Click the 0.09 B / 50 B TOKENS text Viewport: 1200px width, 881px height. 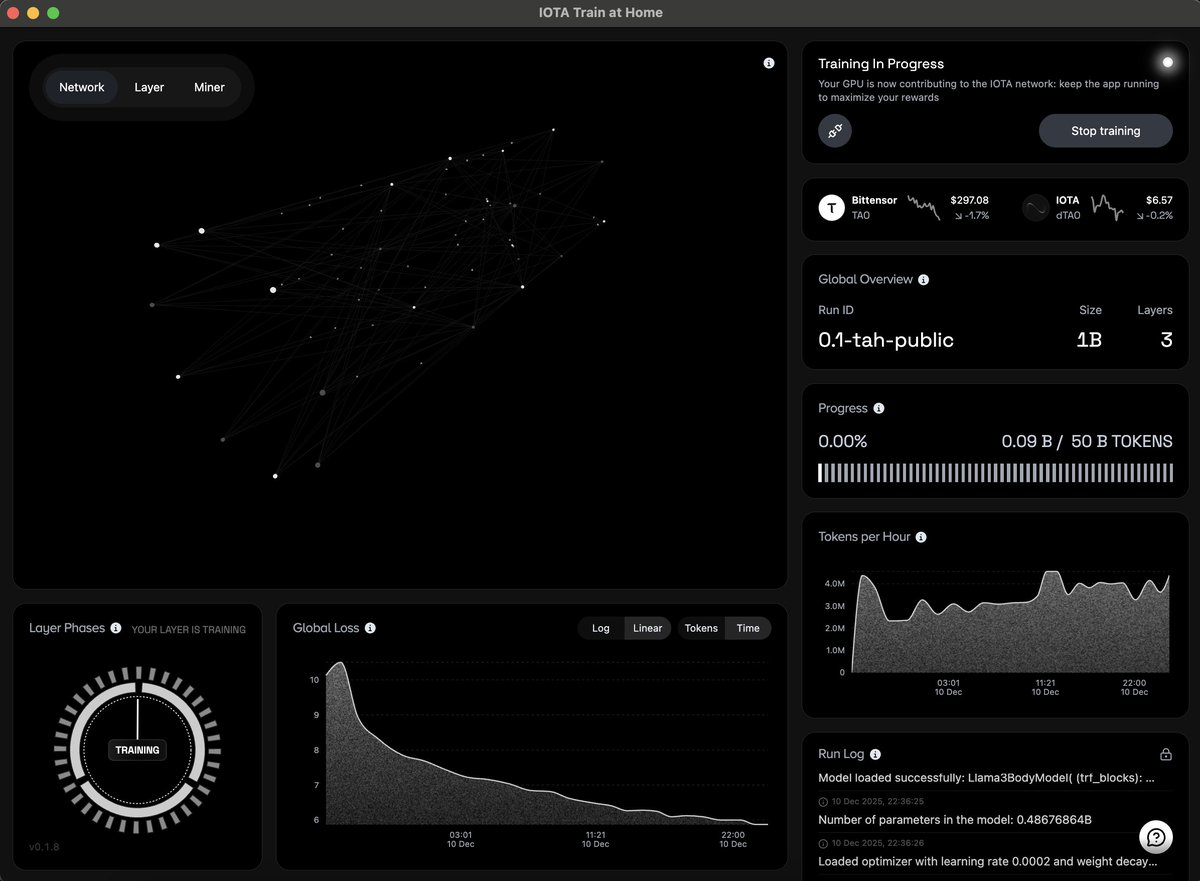[x=1087, y=441]
